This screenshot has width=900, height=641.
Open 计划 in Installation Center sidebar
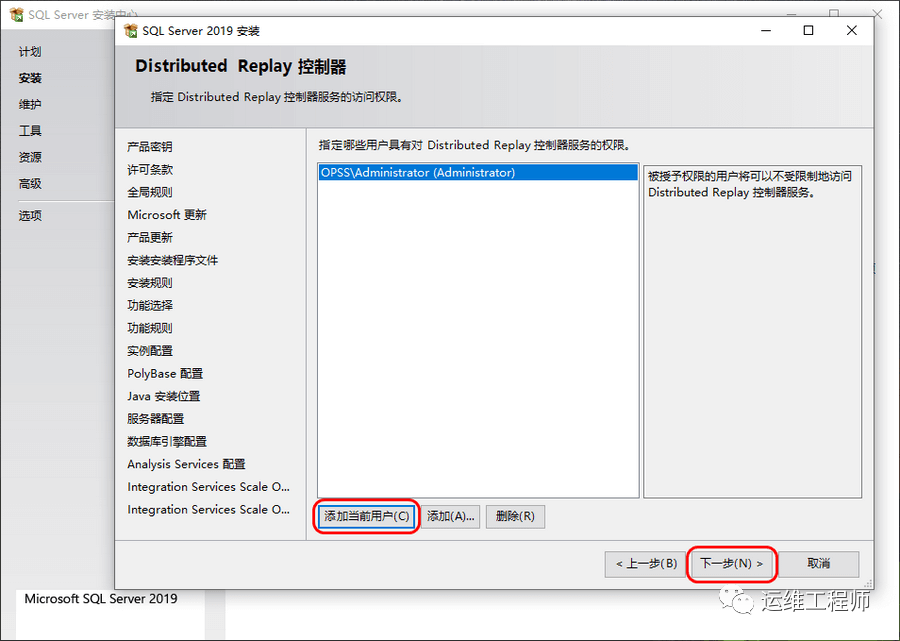pos(30,52)
